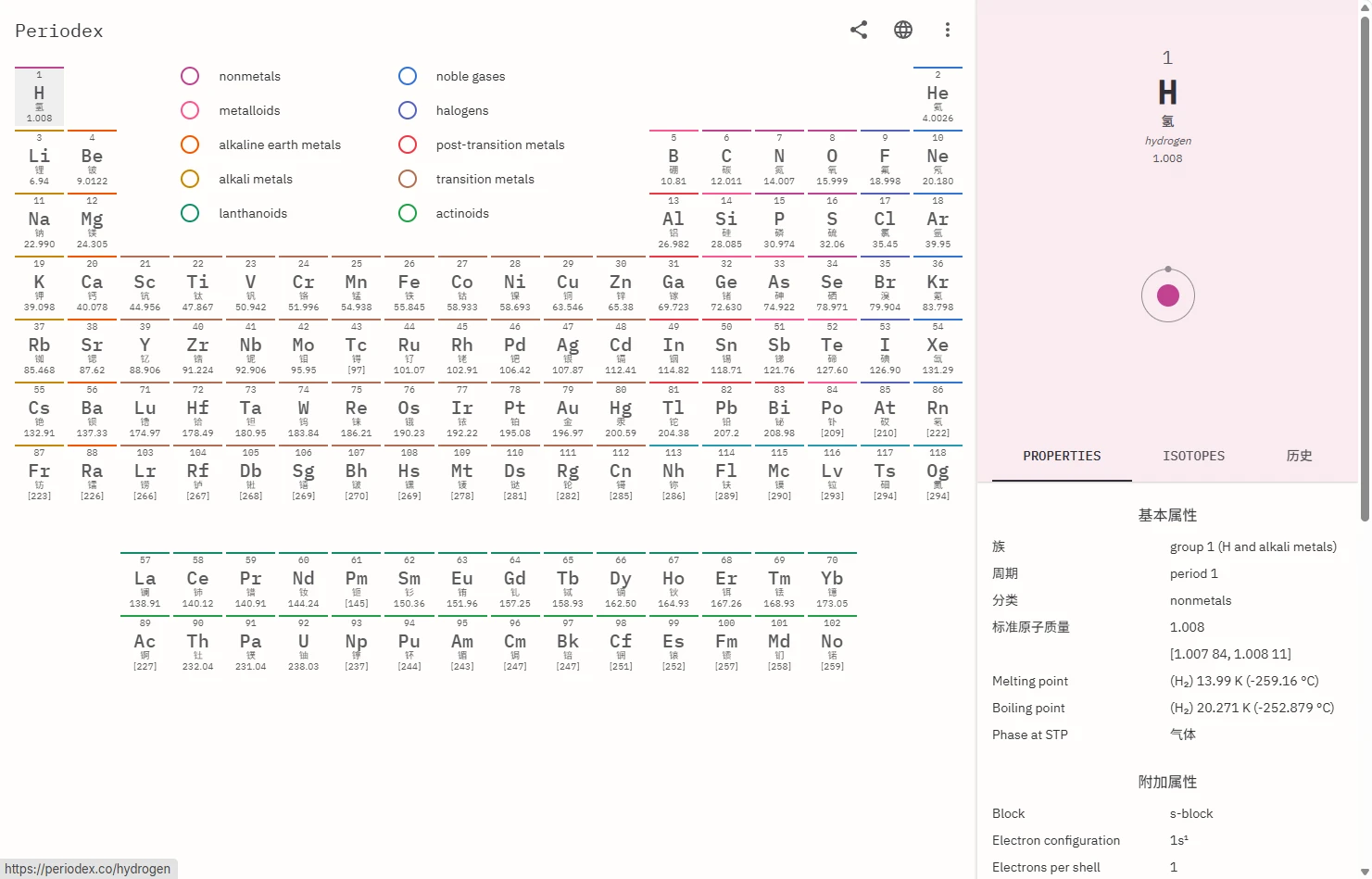Viewport: 1372px width, 879px height.
Task: Click the Periodex title logo
Action: click(x=59, y=31)
